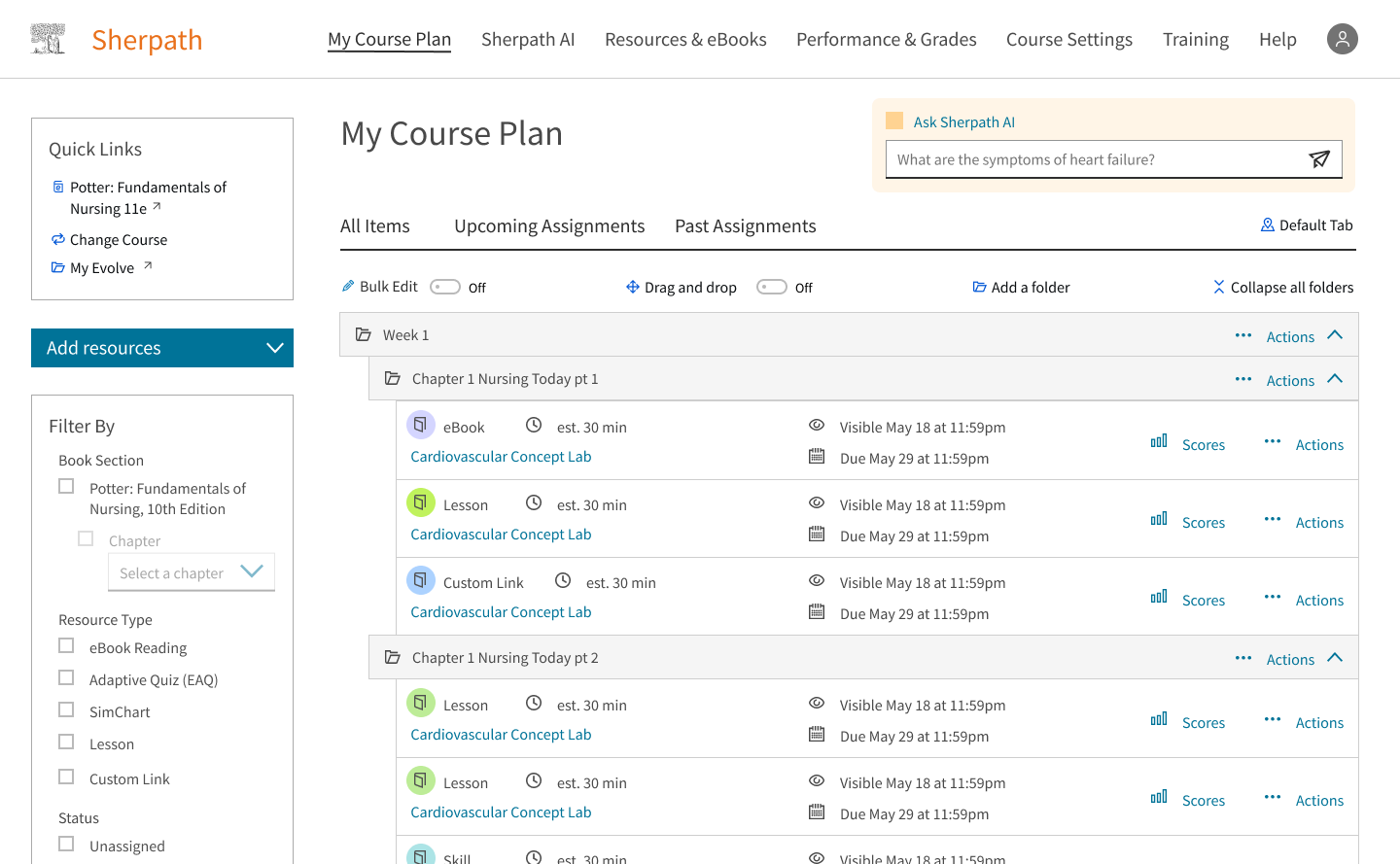Collapse the Chapter 1 Nursing Today pt 2 chevron

pos(1335,657)
